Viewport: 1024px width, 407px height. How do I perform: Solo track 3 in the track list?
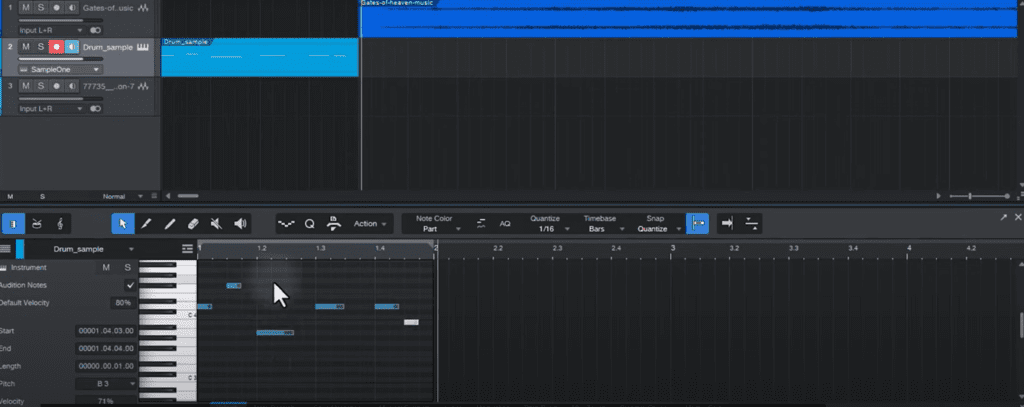[x=40, y=86]
